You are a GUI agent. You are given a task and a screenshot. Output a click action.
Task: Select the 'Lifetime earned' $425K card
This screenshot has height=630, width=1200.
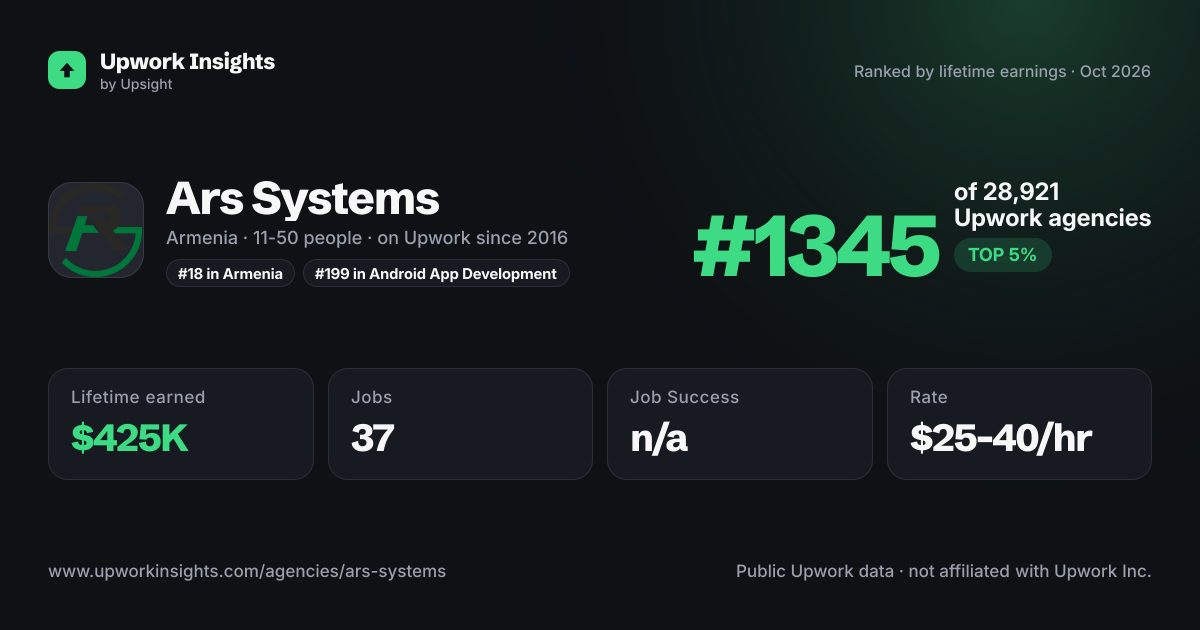pos(181,424)
